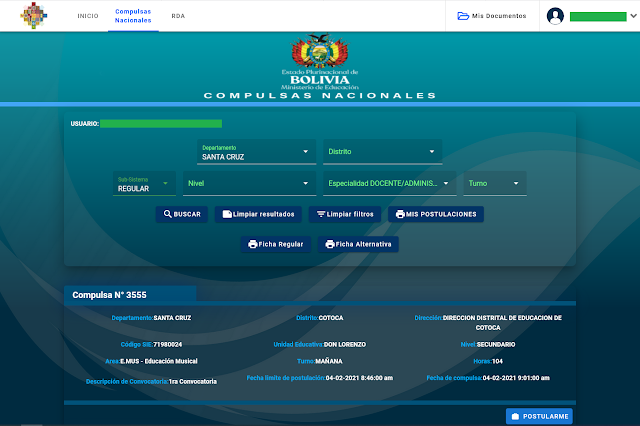The image size is (640, 426).
Task: Click DIRECCION DISTRITAL DE EDUCACION DE COTOCA text
Action: click(x=502, y=322)
